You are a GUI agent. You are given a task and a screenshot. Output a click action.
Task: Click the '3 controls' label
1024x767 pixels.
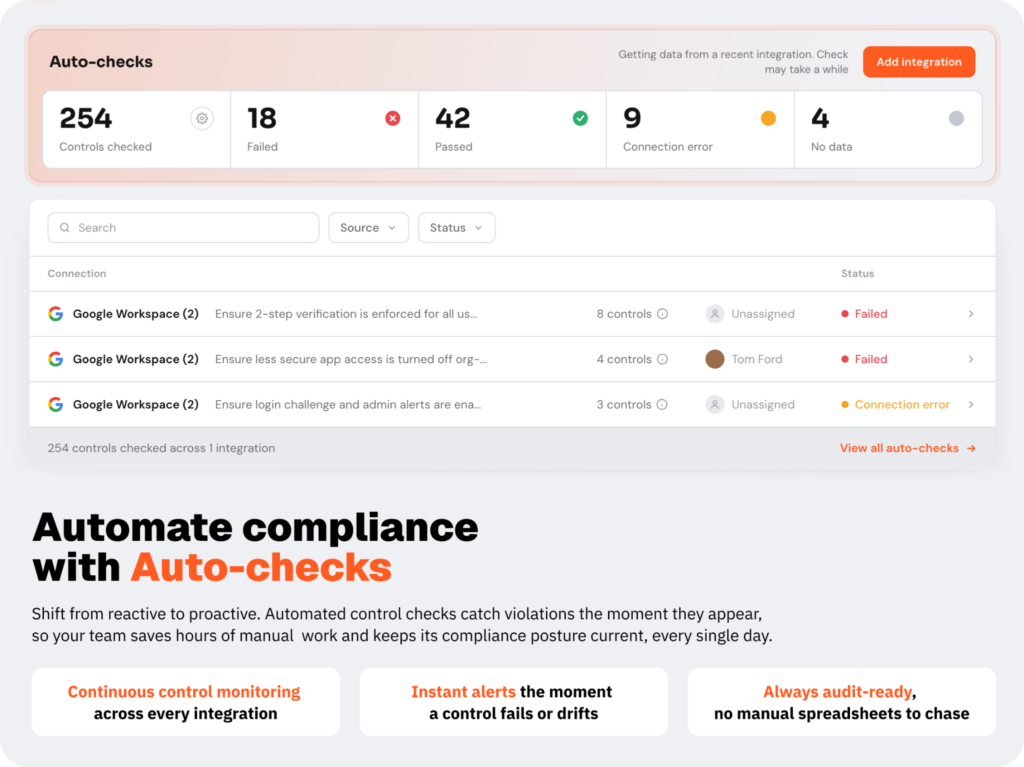tap(624, 404)
